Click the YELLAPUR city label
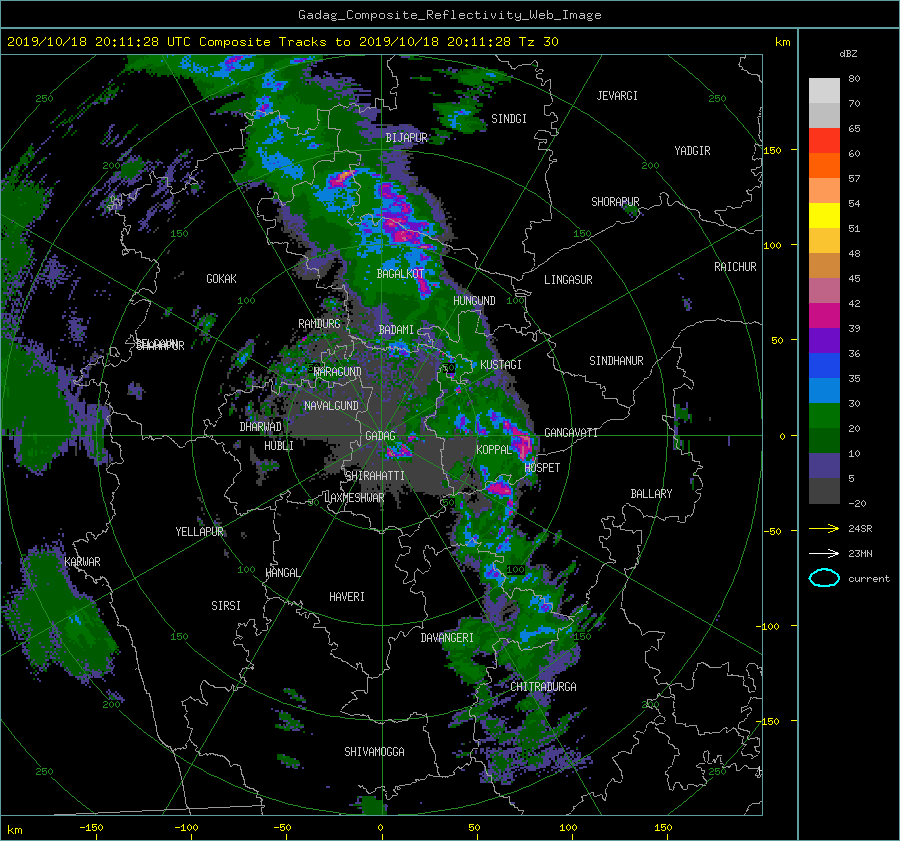The height and width of the screenshot is (841, 900). [x=199, y=532]
